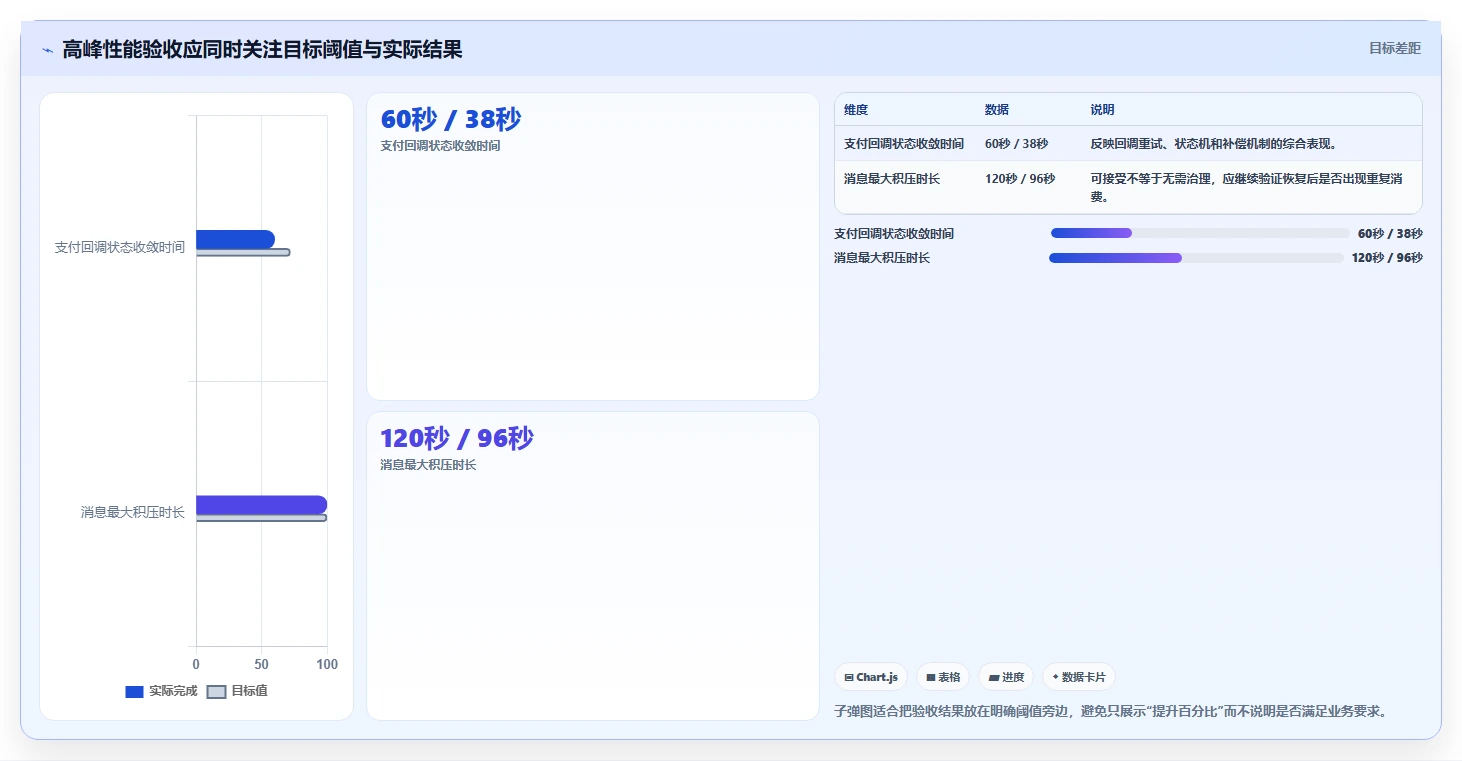
Task: Select table cell 60秒 / 38秒
Action: (1017, 144)
